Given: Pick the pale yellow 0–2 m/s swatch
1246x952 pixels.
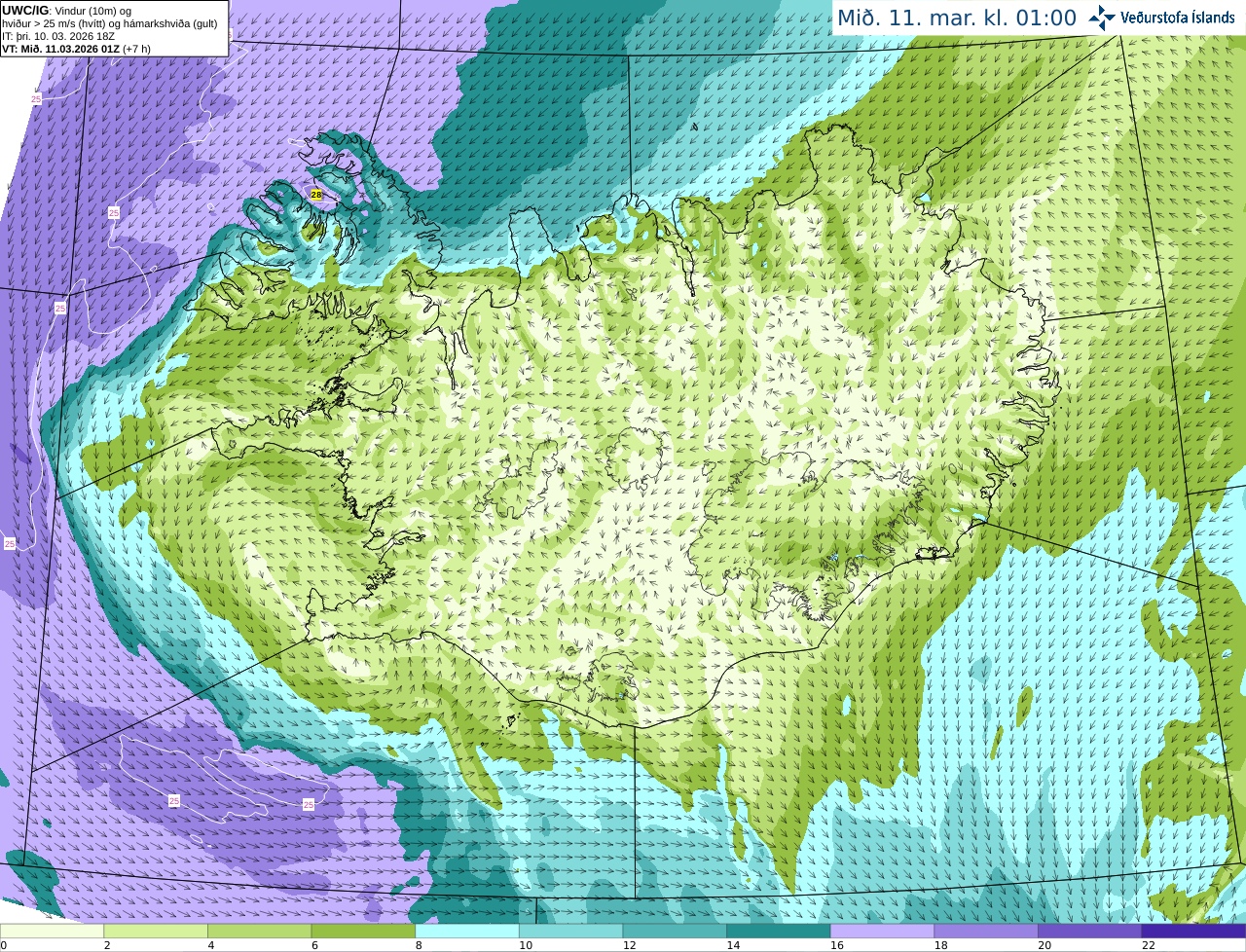Looking at the screenshot, I should pyautogui.click(x=52, y=931).
